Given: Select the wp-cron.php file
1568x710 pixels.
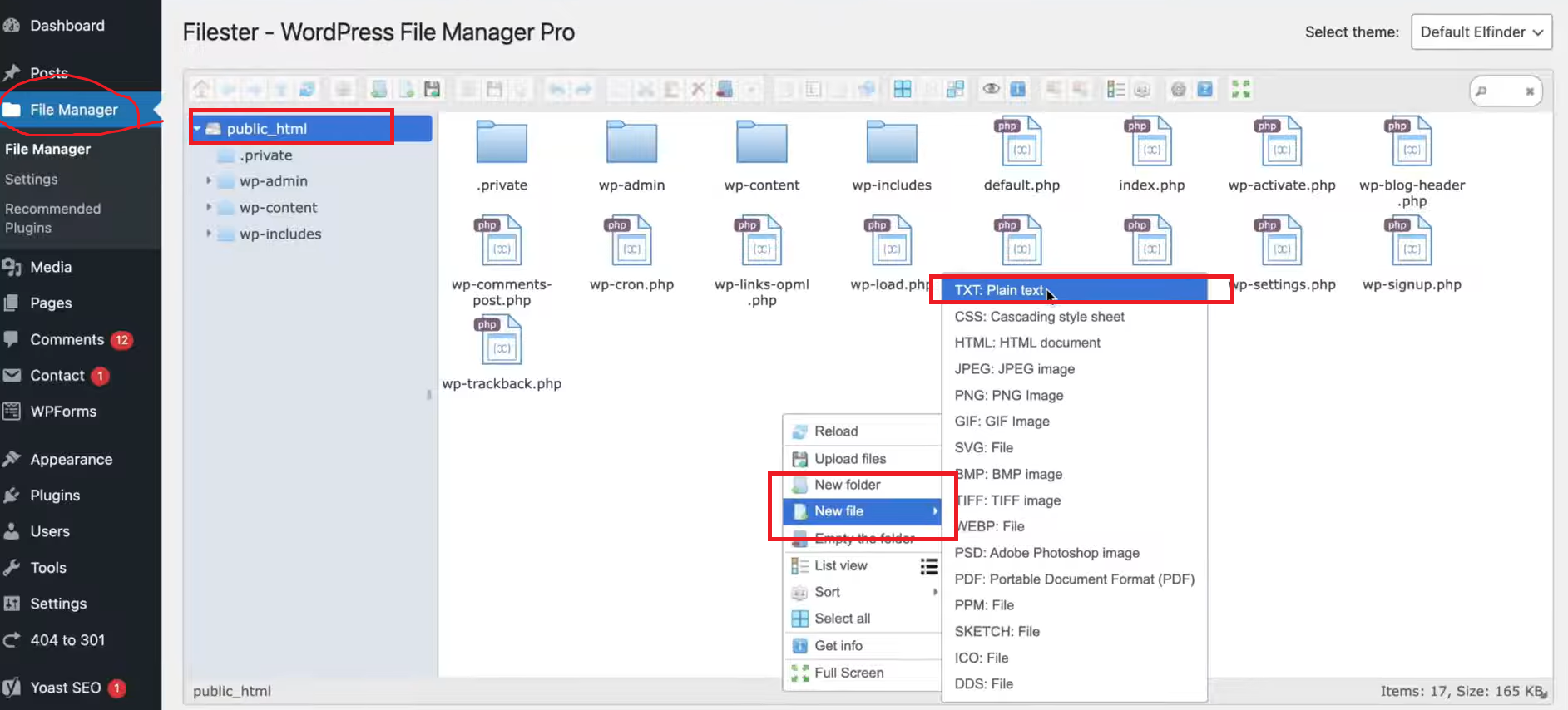Looking at the screenshot, I should 631,255.
